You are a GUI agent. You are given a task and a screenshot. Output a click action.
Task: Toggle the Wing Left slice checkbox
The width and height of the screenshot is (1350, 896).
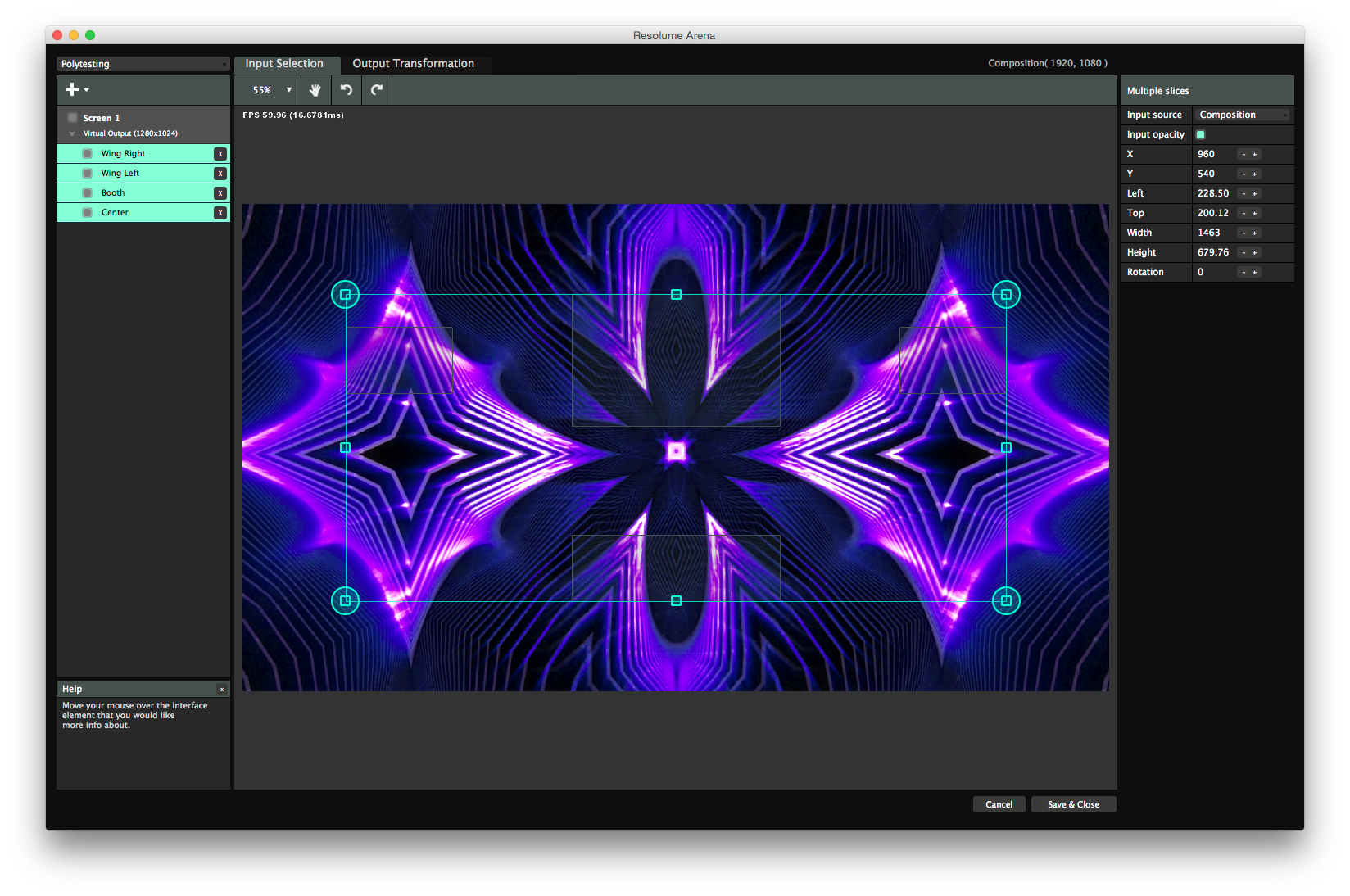click(88, 174)
